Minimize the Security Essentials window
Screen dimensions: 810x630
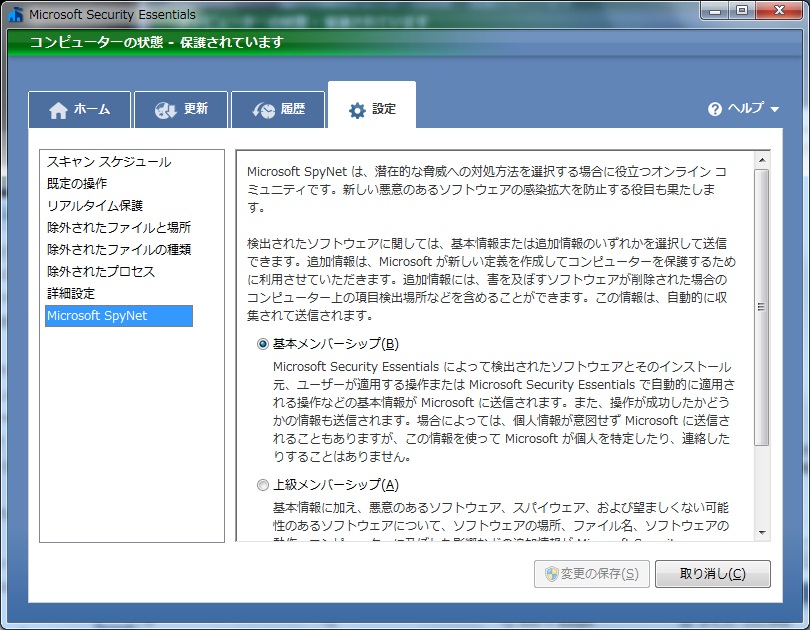click(x=715, y=10)
